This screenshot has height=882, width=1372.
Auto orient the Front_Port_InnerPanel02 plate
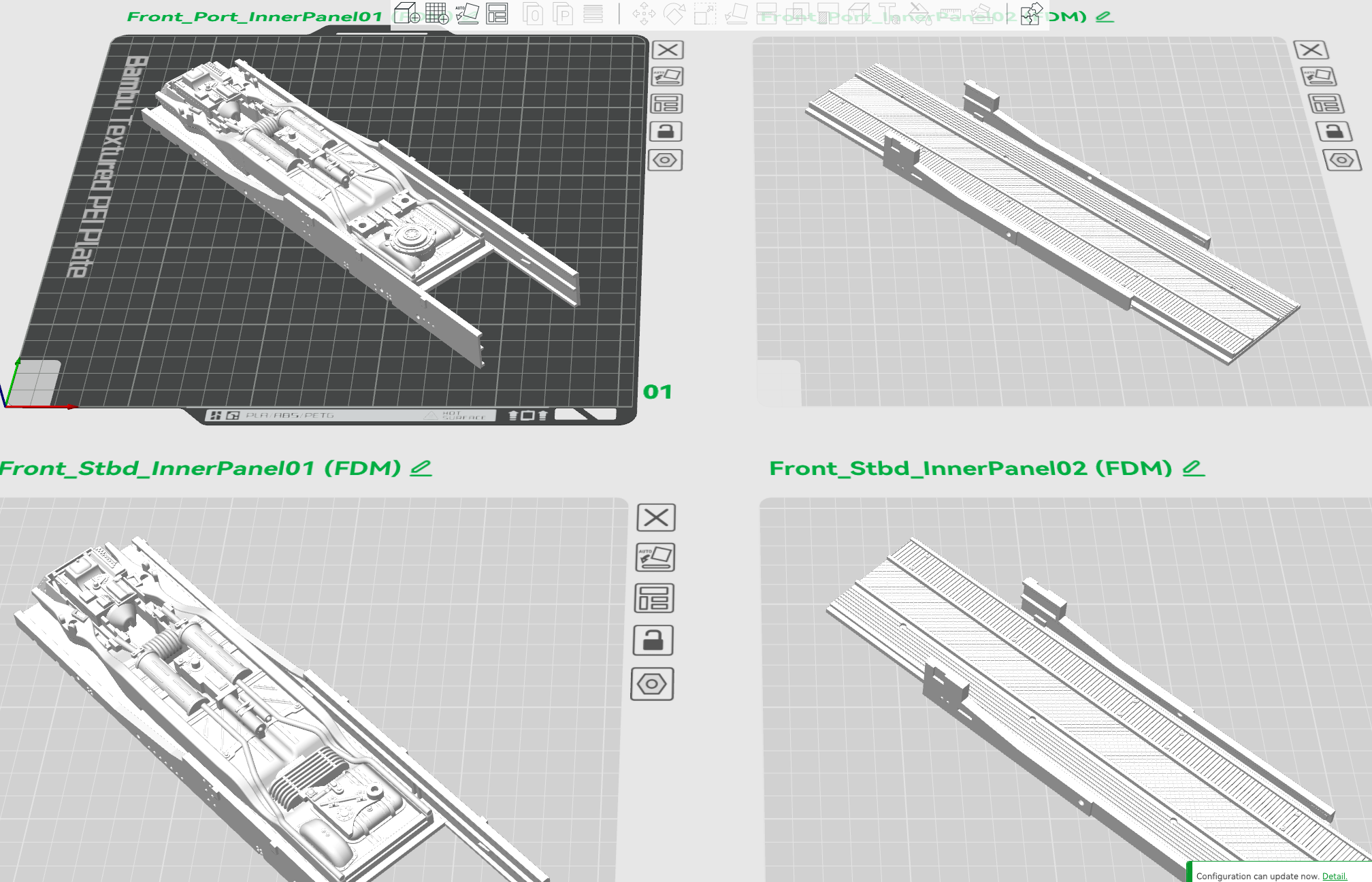click(x=1319, y=76)
